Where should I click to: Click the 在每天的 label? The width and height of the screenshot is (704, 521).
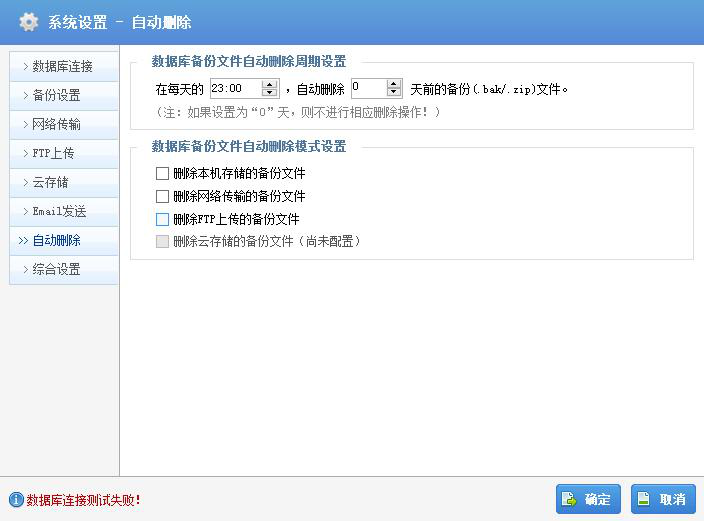click(x=180, y=89)
